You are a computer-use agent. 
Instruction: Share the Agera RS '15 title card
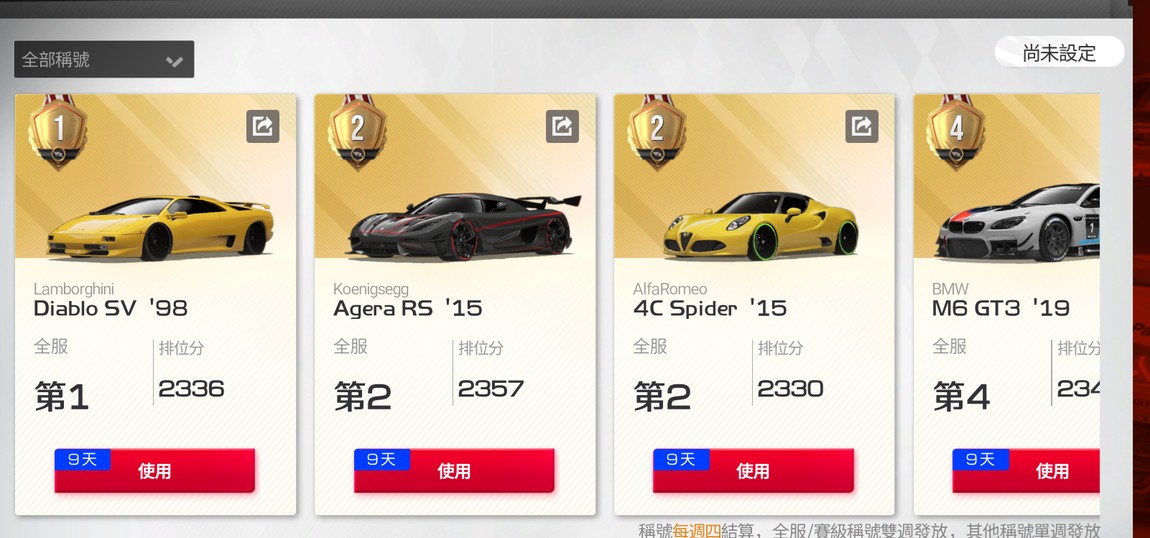tap(563, 126)
